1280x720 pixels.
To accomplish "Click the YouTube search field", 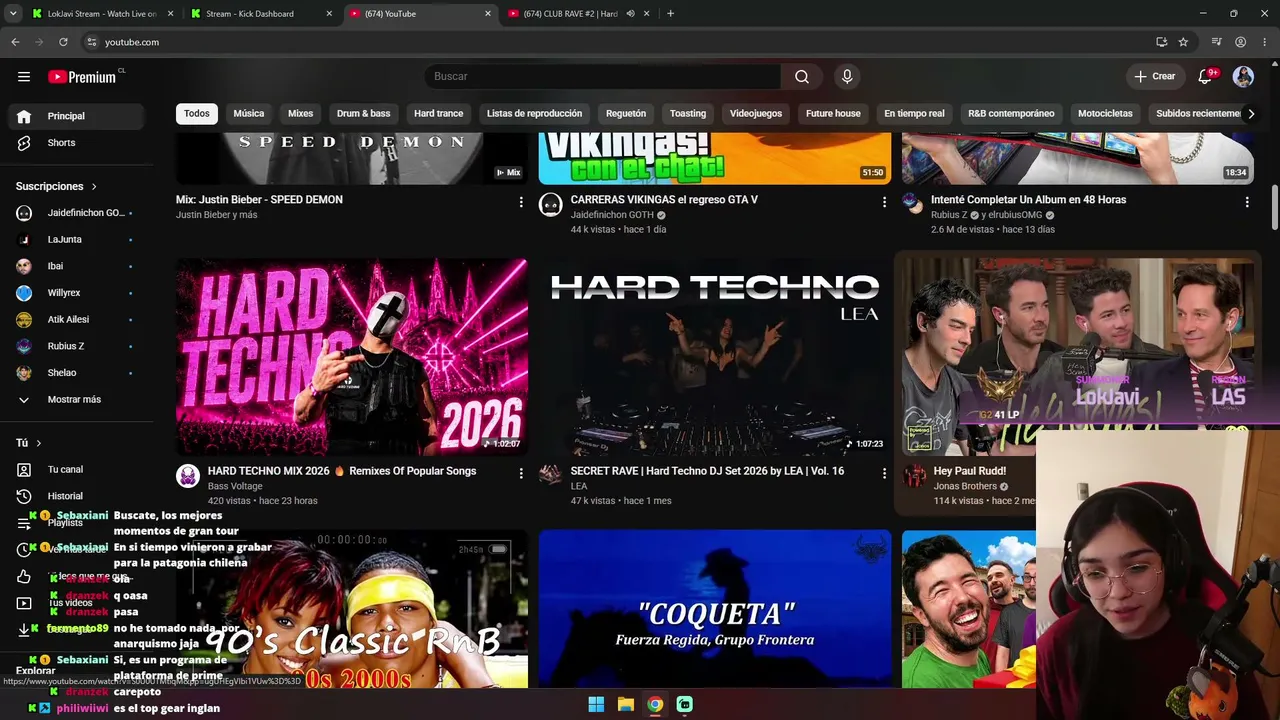I will click(602, 77).
